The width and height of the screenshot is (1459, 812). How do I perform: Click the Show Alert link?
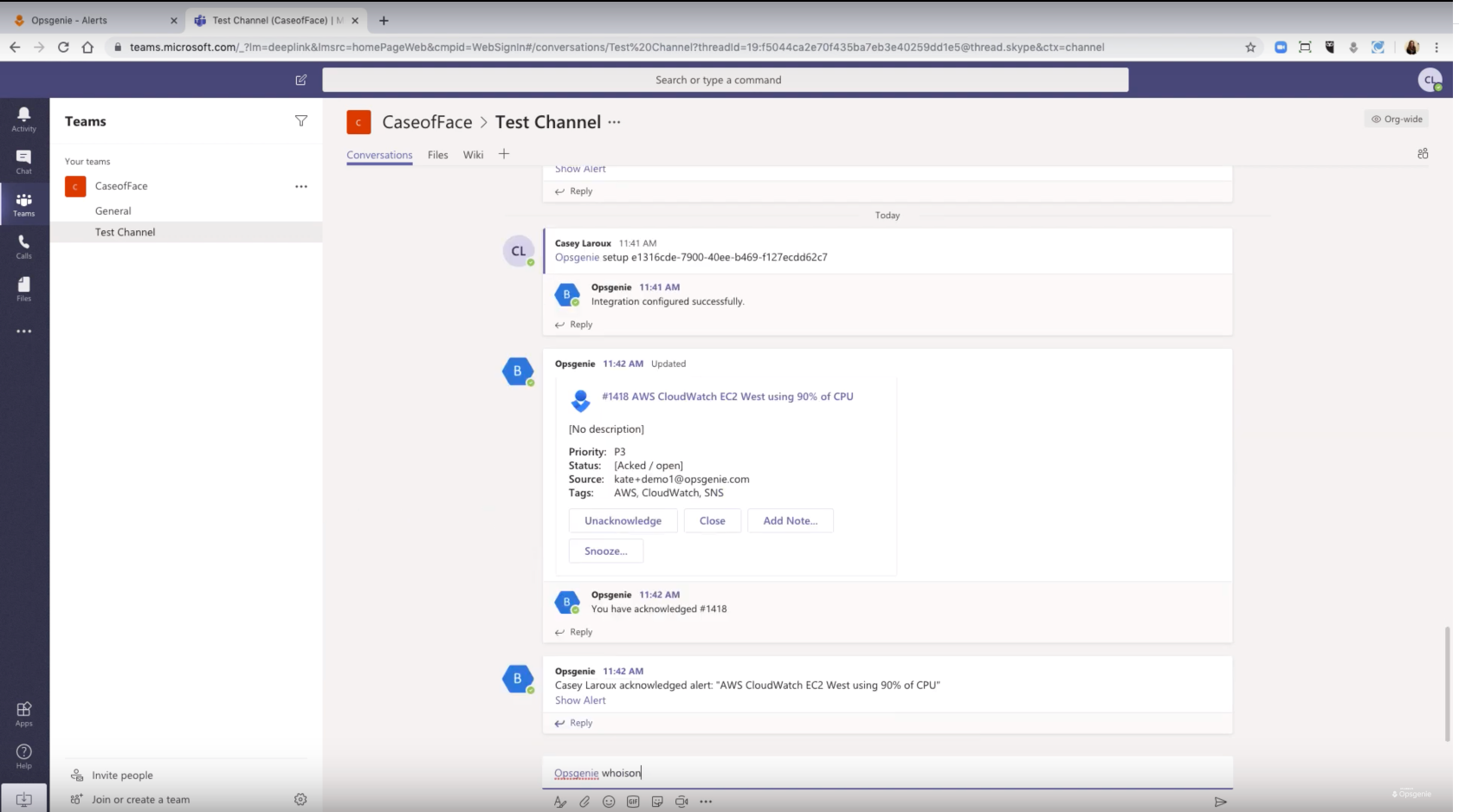click(580, 700)
